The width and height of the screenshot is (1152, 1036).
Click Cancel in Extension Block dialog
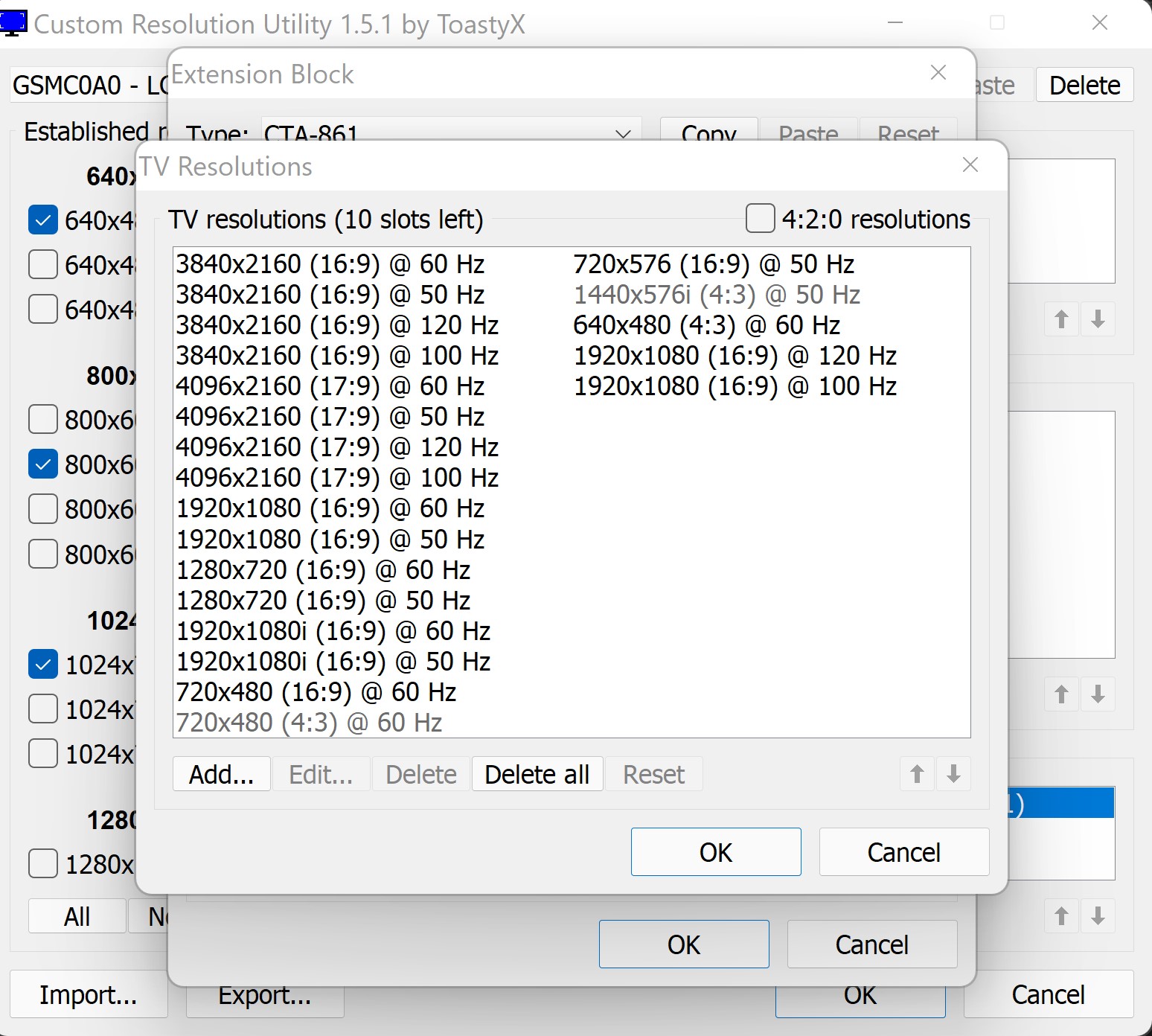872,944
